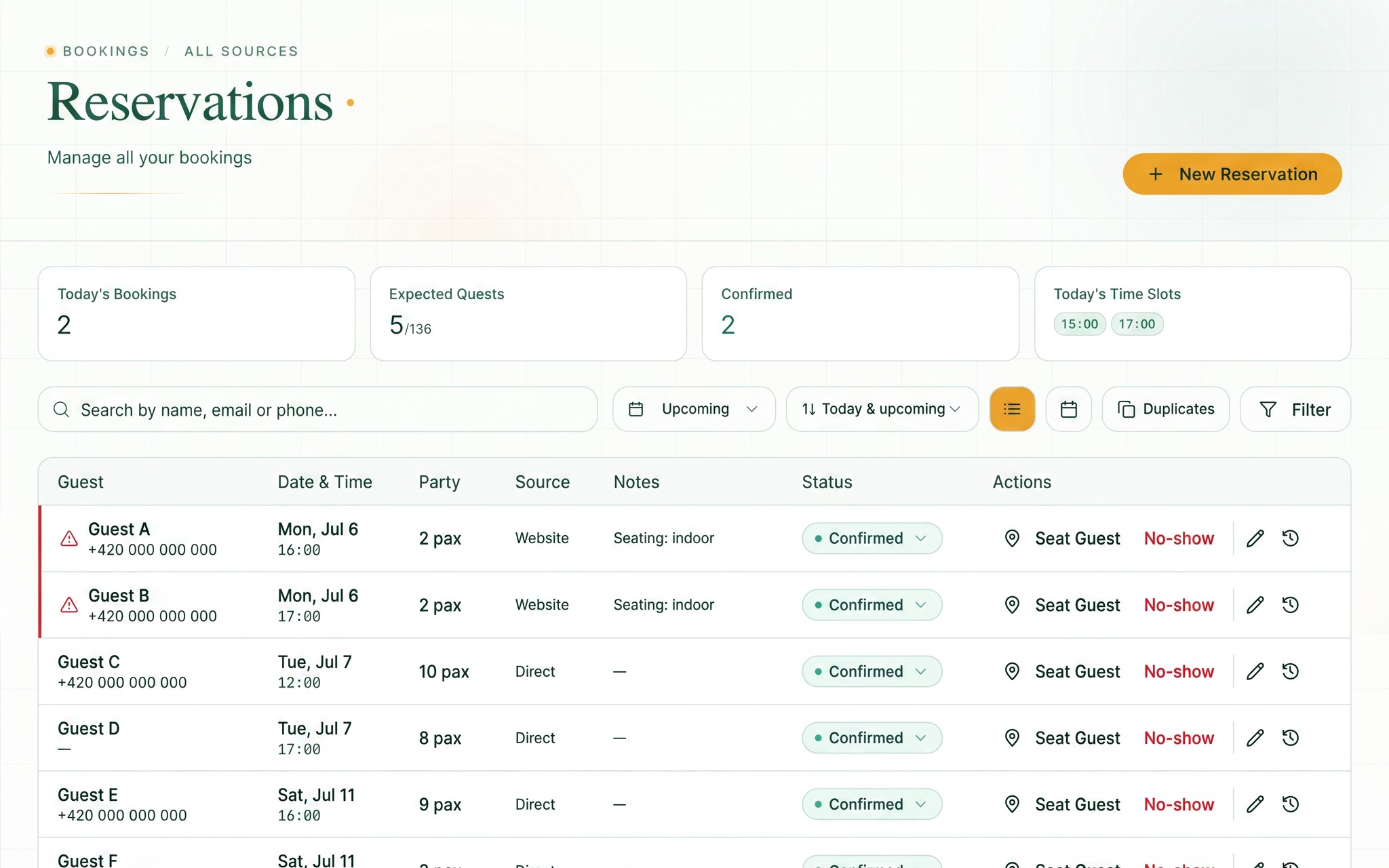Mark Guest D as No-show

click(1179, 738)
